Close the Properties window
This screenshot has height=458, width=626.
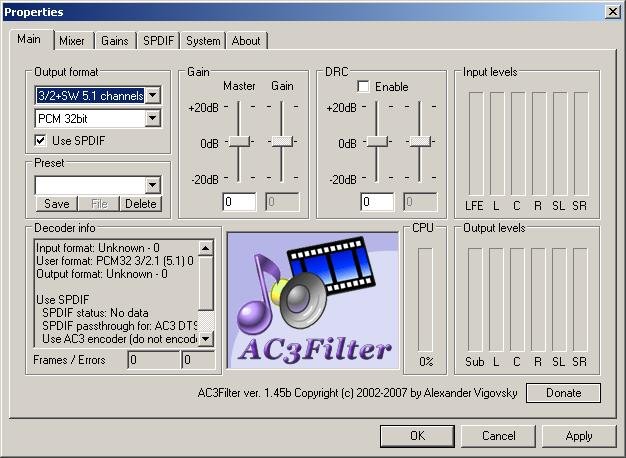[x=612, y=12]
